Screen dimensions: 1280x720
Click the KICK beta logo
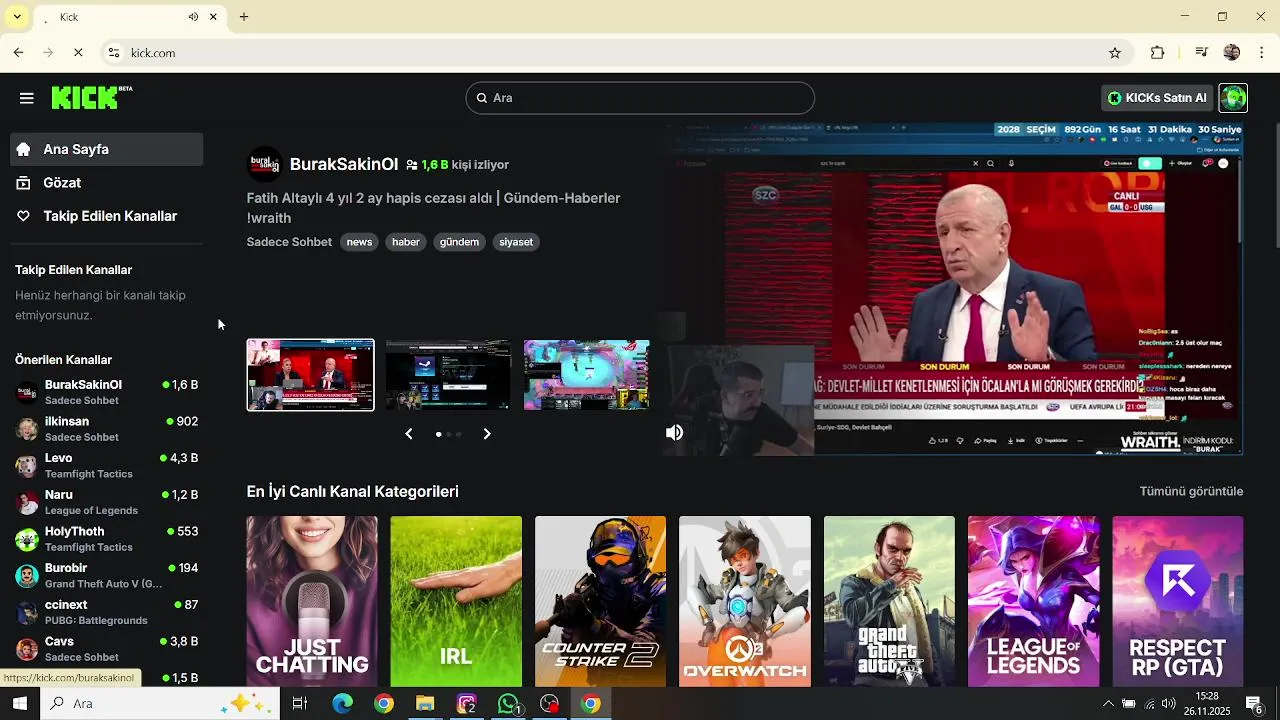tap(91, 97)
